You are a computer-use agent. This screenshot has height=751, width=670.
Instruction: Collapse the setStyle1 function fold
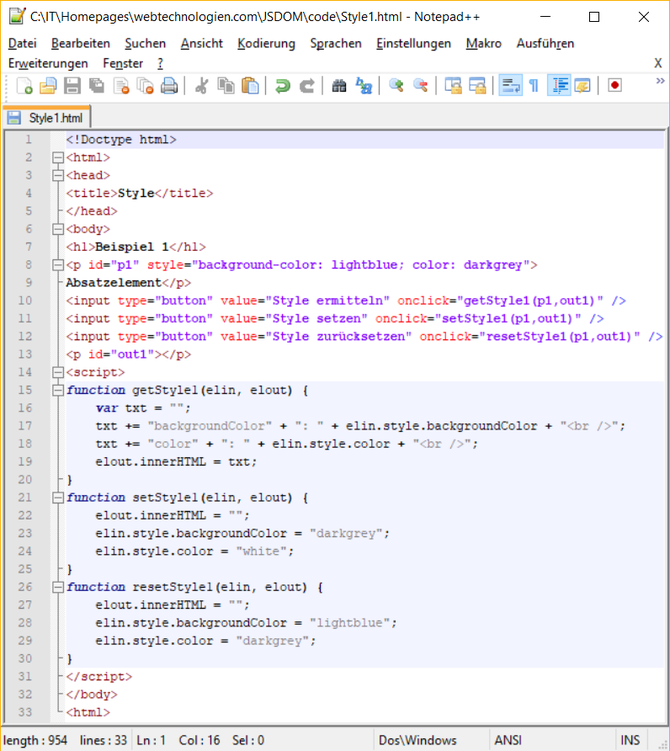[x=58, y=498]
